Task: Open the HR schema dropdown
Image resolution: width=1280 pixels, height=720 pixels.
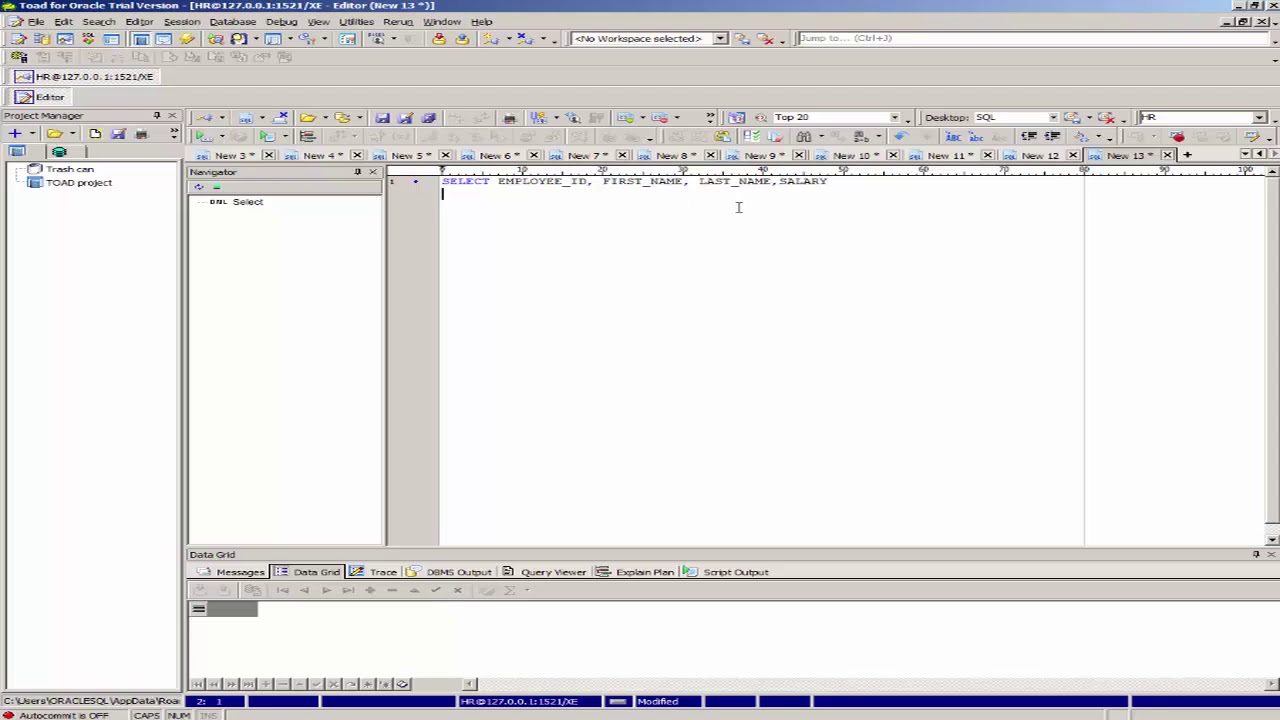Action: [1259, 118]
